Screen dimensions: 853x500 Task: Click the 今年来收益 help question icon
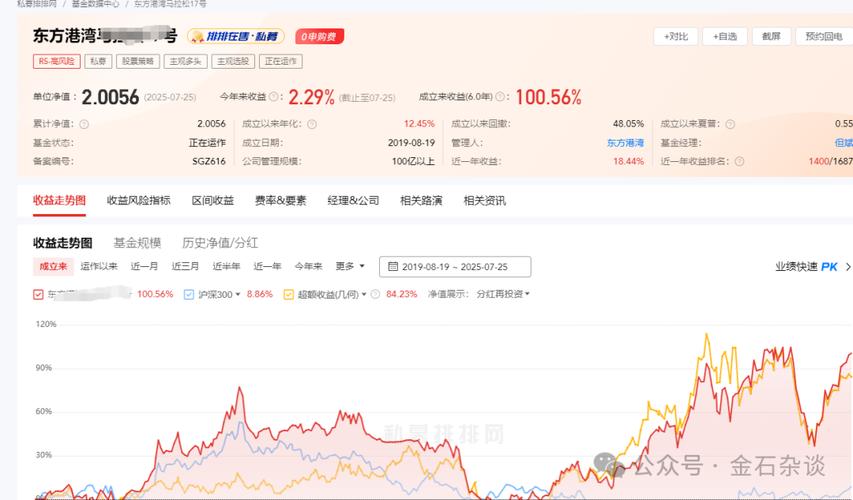(x=273, y=97)
